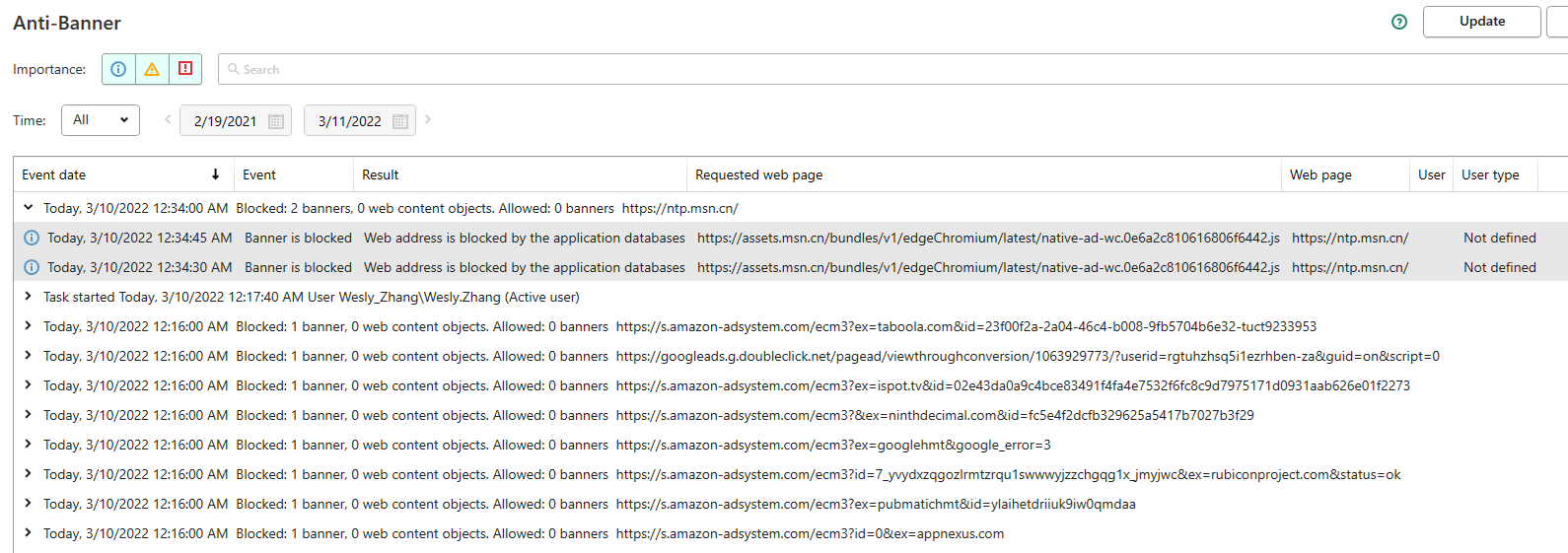Click info icon of 12:34:30 AM event
This screenshot has height=553, width=1568.
point(32,267)
